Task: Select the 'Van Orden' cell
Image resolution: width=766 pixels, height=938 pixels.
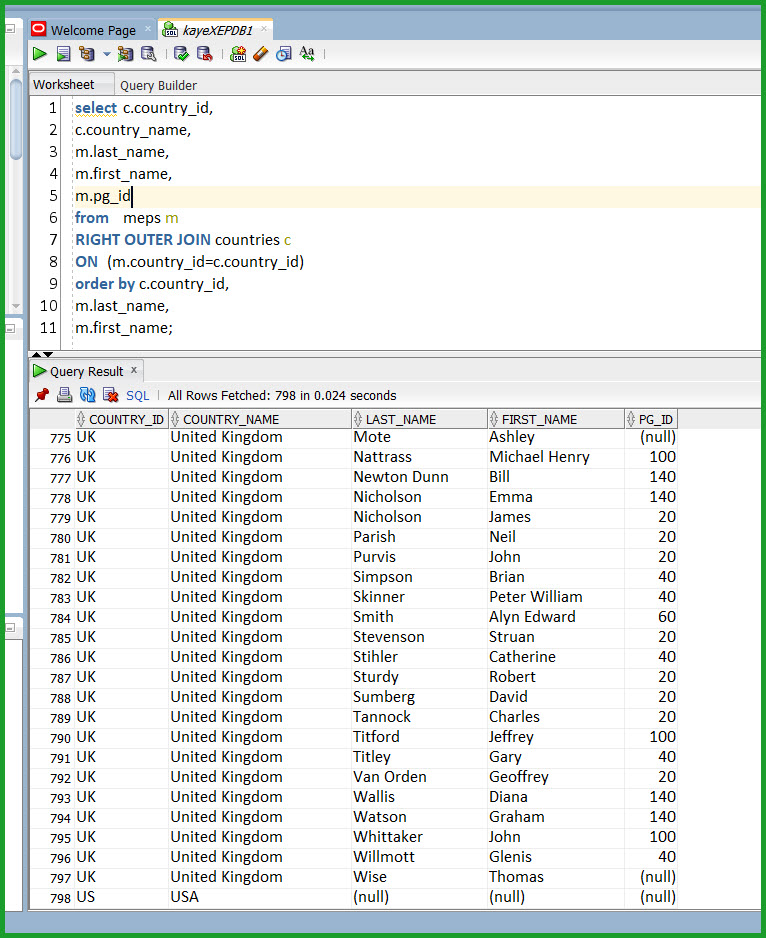Action: [x=420, y=778]
